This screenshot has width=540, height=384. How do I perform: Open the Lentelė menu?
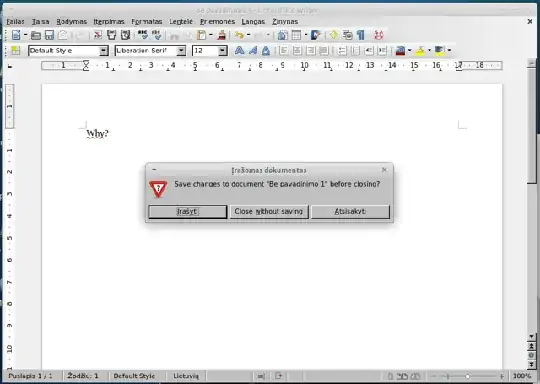181,21
